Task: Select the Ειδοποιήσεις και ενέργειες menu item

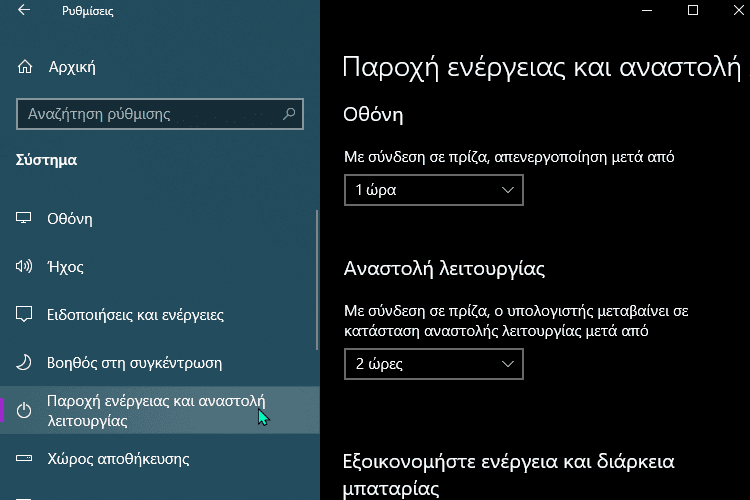Action: tap(160, 314)
